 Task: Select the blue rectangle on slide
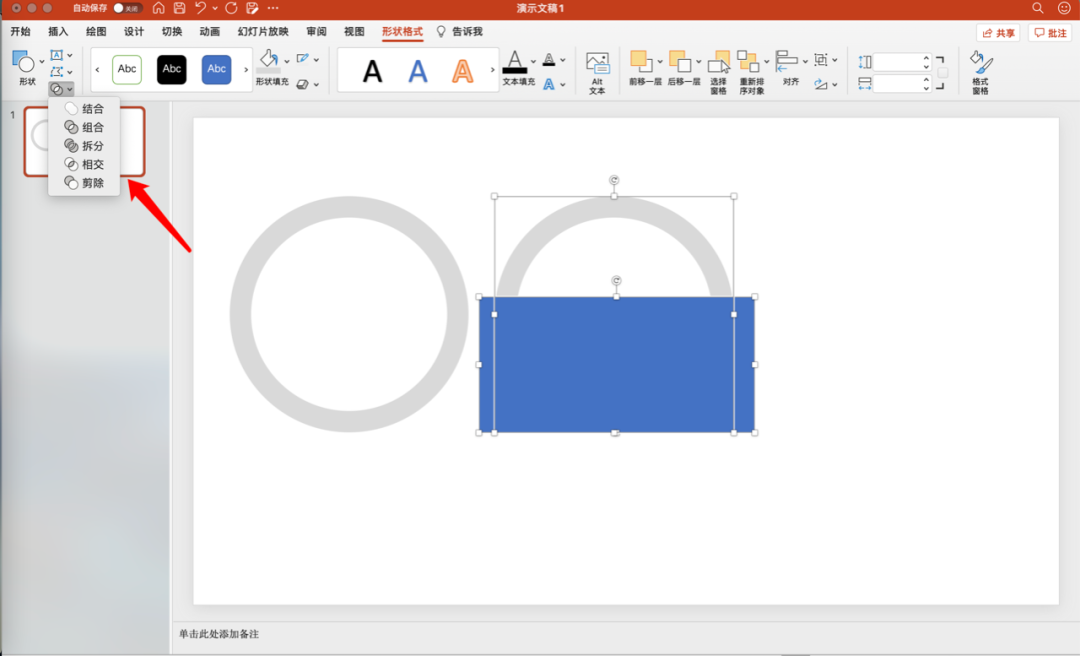[616, 365]
